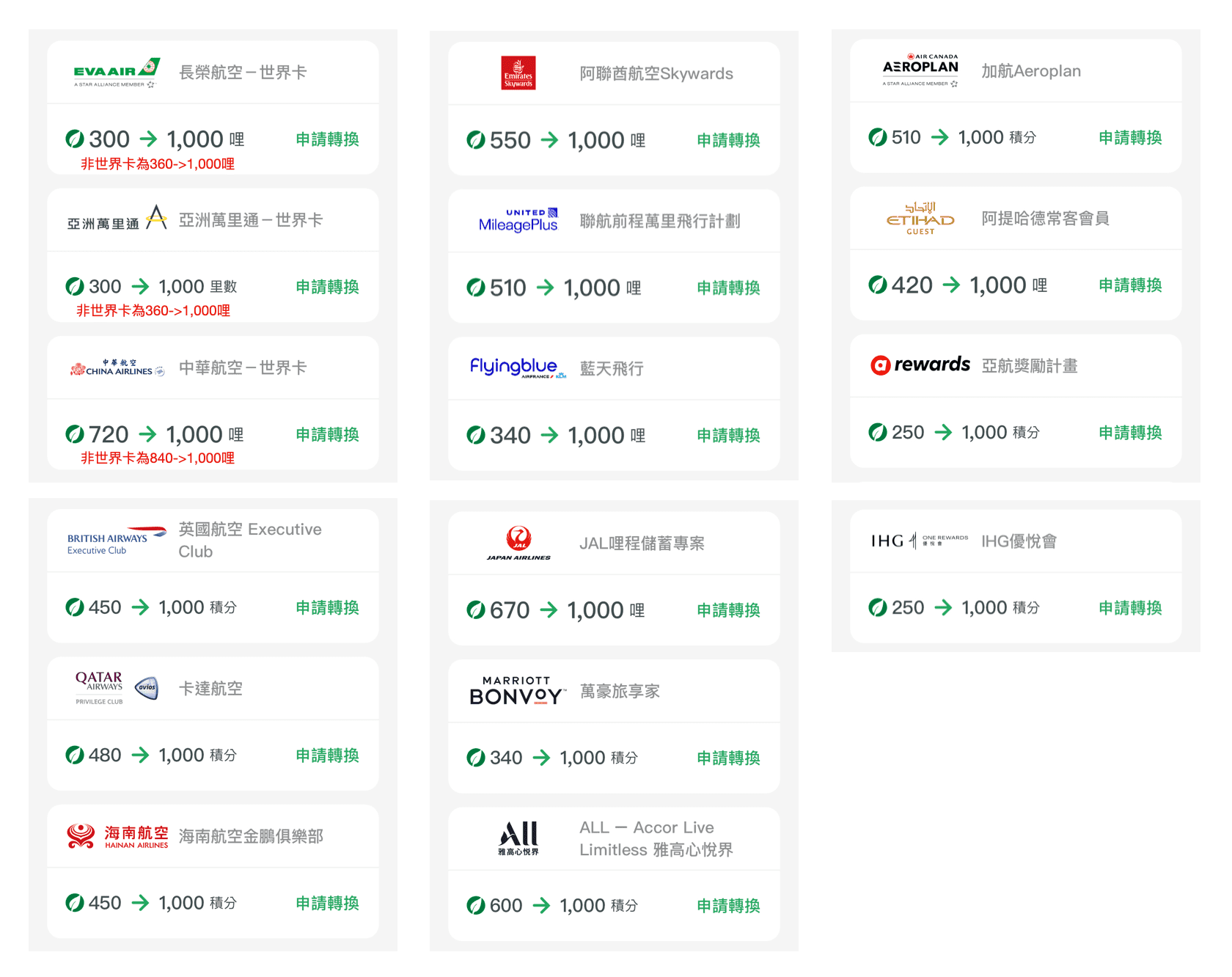Apply for conversion to Qatar Airways points
This screenshot has height=977, width=1232.
(x=327, y=755)
